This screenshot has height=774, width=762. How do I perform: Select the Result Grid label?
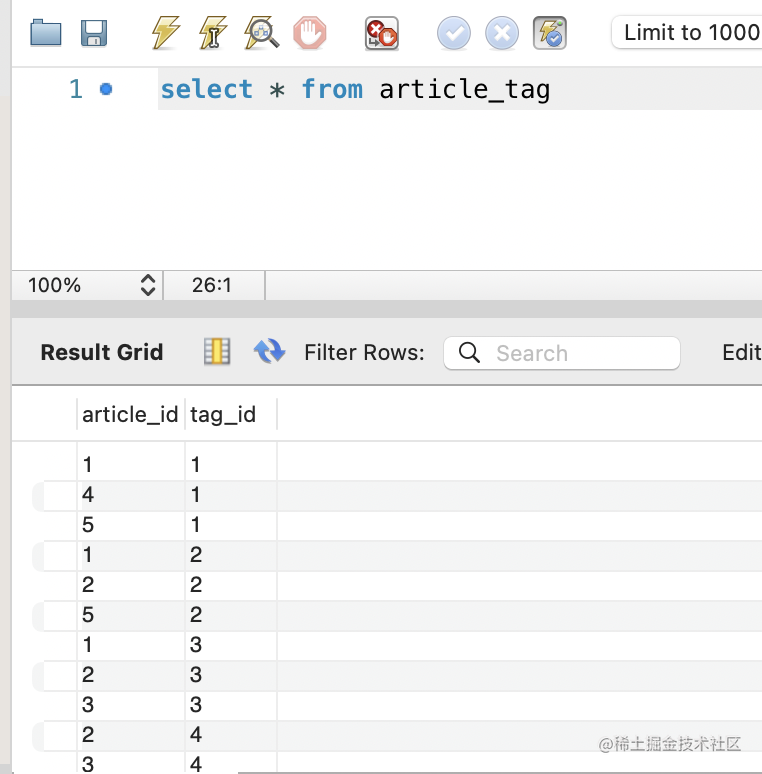coord(101,352)
